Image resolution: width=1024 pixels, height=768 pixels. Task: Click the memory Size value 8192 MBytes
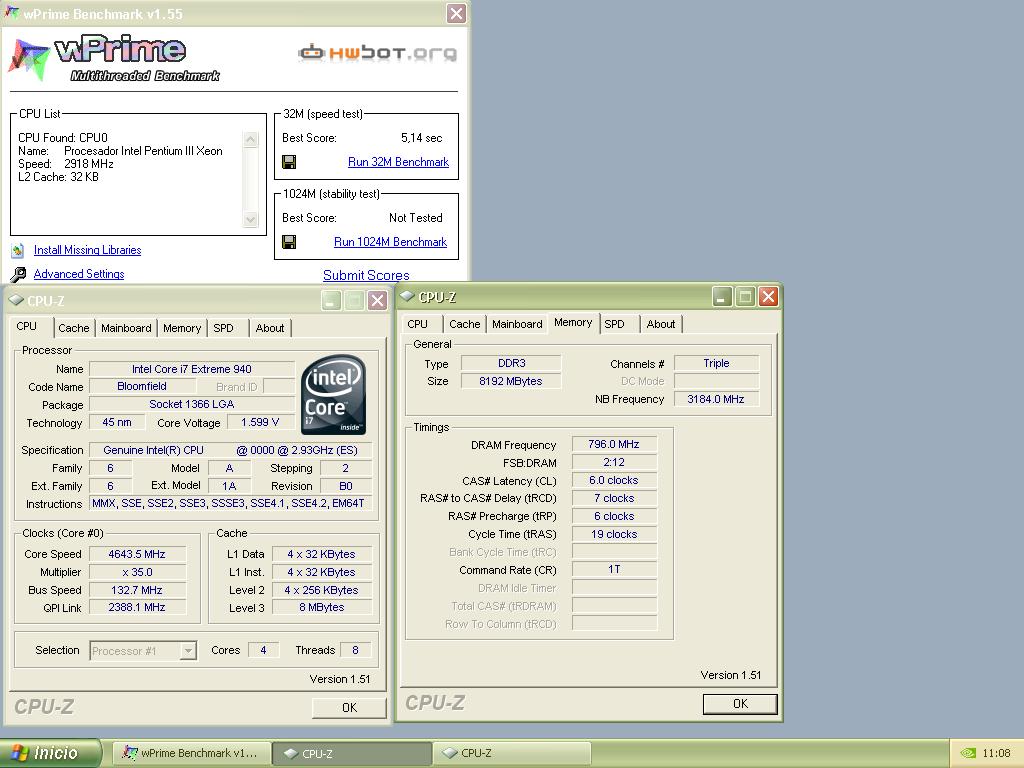coord(511,381)
